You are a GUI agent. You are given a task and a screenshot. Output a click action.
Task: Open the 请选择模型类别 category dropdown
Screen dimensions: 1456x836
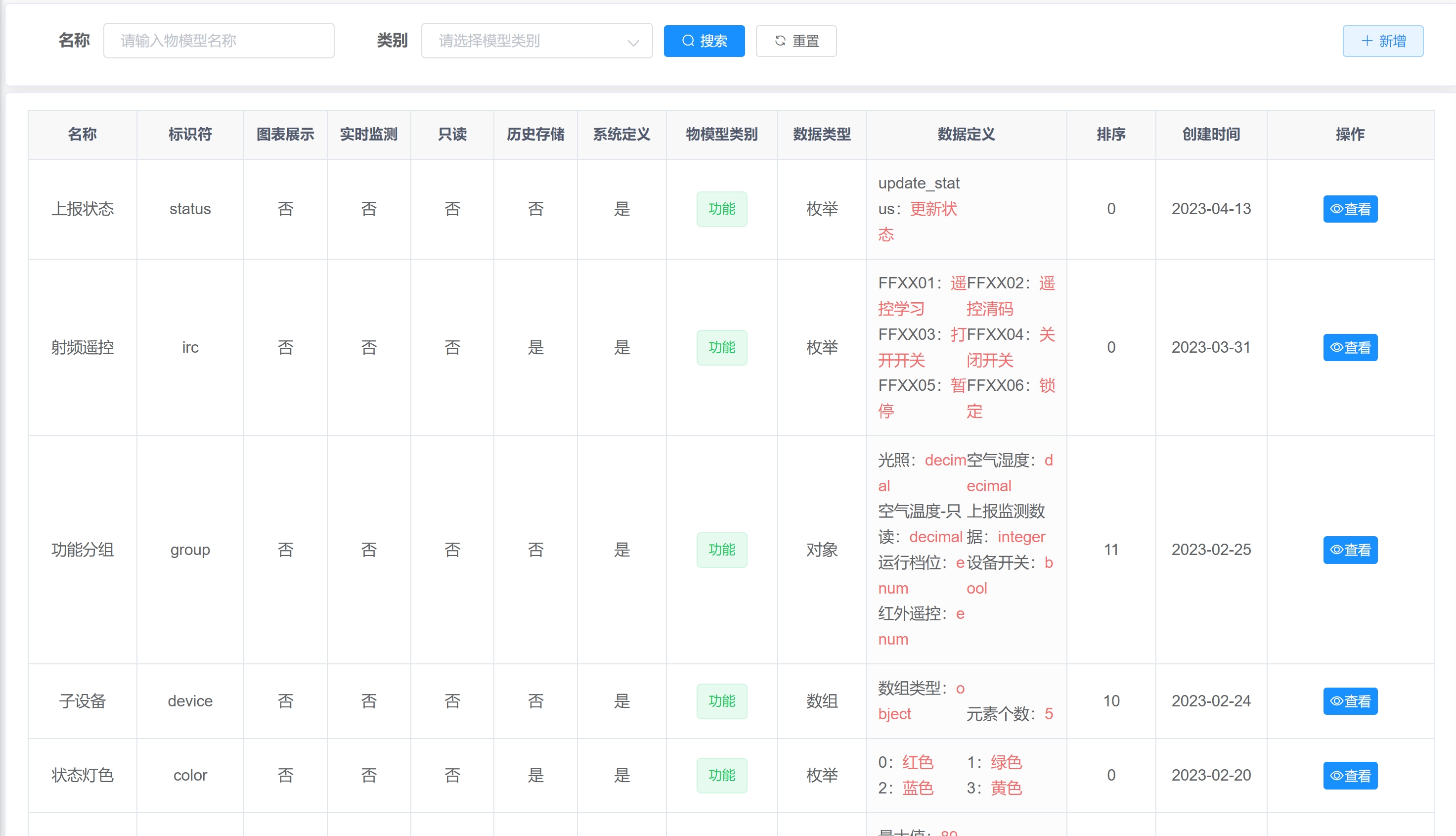(536, 41)
